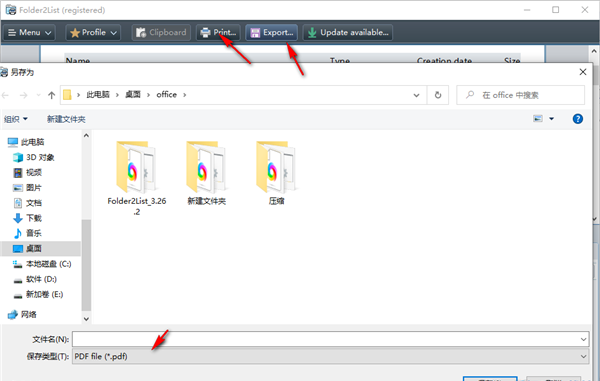Click the search box 在 office 中搜索
Viewport: 600px width, 381px height.
pyautogui.click(x=520, y=95)
